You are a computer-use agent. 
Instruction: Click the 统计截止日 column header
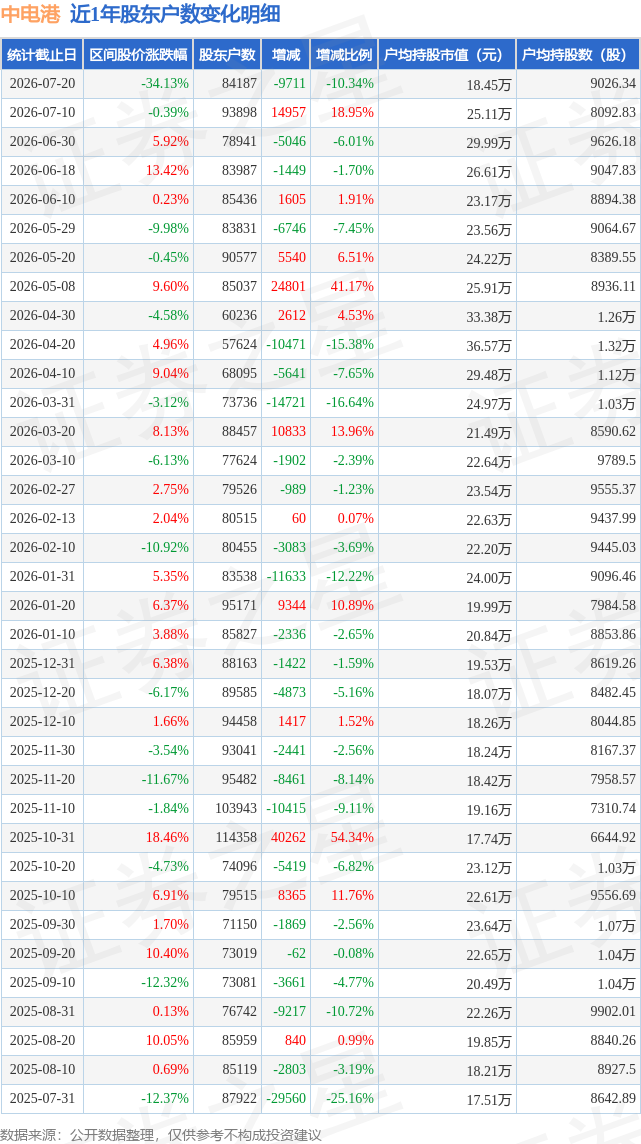pyautogui.click(x=42, y=55)
